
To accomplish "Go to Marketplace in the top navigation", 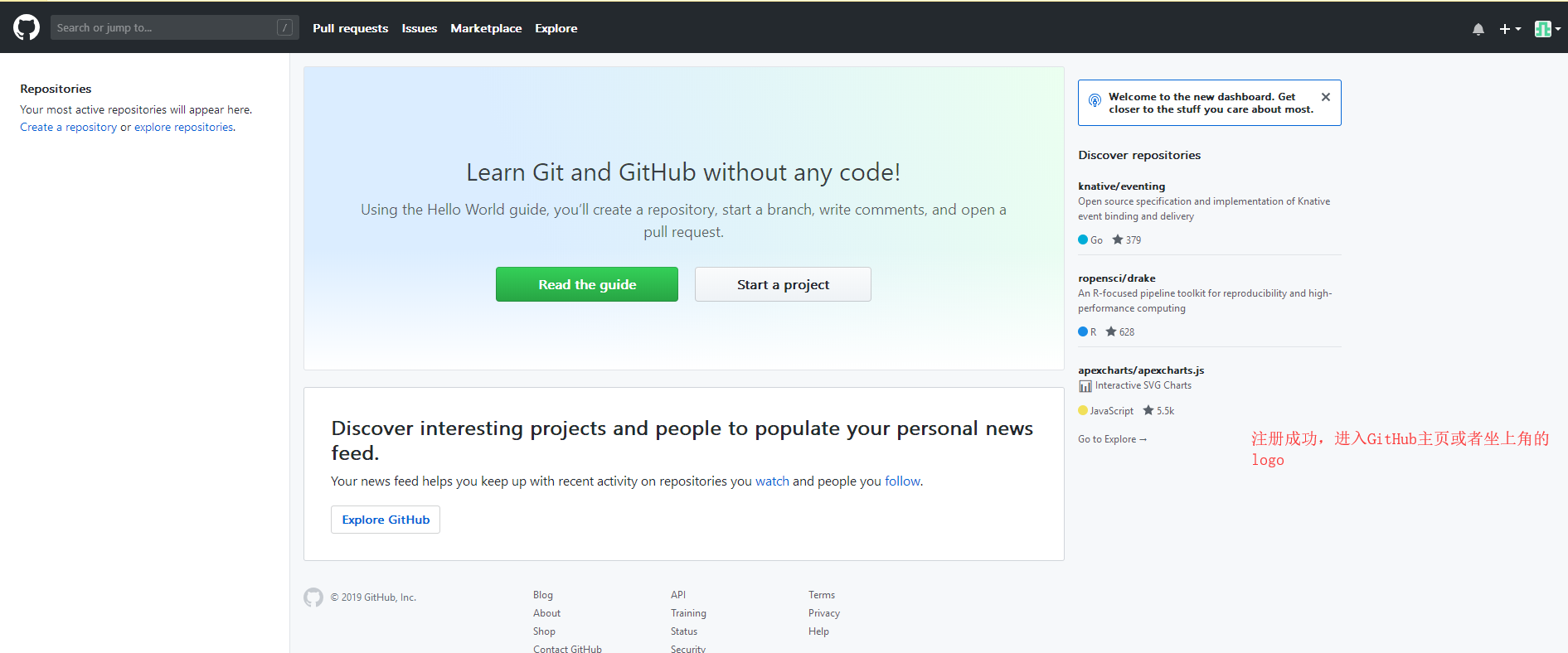I will (x=486, y=28).
